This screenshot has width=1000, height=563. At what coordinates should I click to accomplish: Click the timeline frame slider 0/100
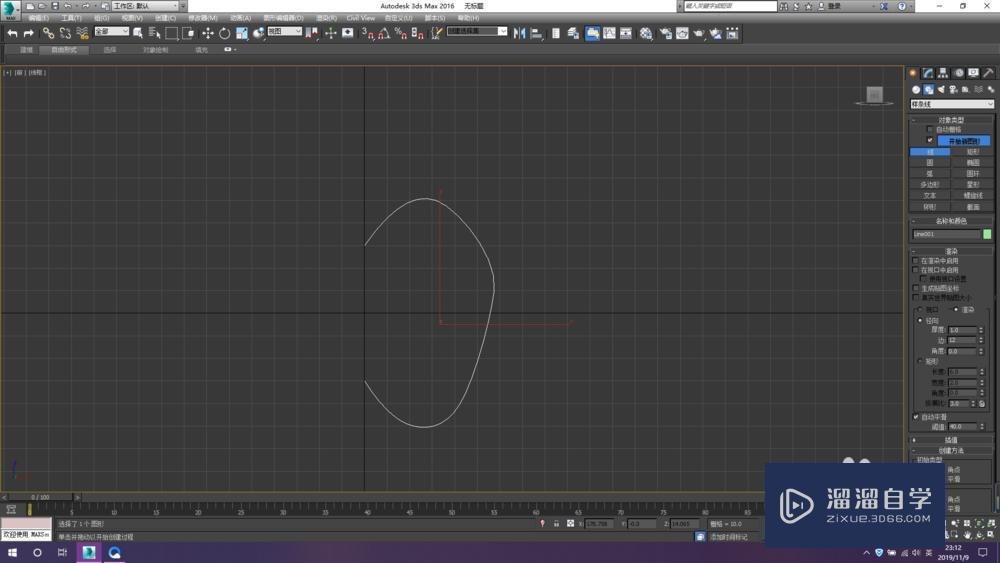pyautogui.click(x=40, y=497)
